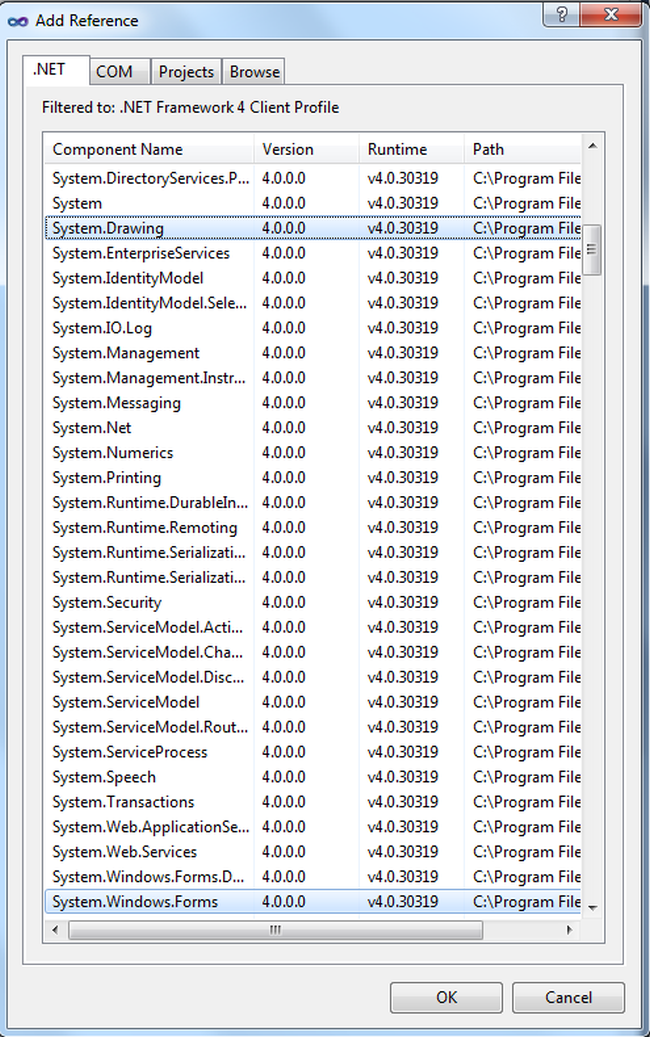This screenshot has width=650, height=1037.
Task: Select System.Management.Instr... row
Action: click(x=313, y=378)
